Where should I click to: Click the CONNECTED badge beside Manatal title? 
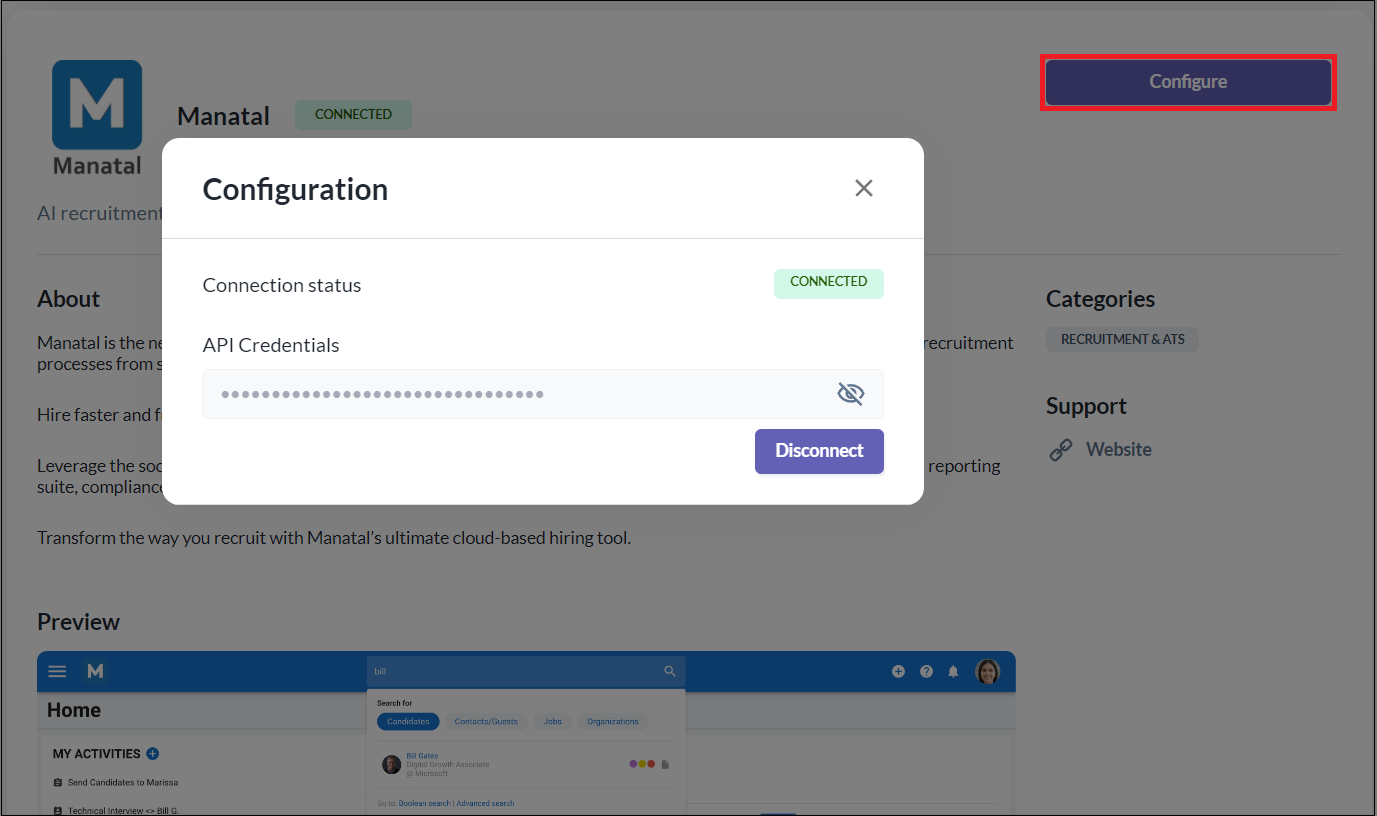353,115
